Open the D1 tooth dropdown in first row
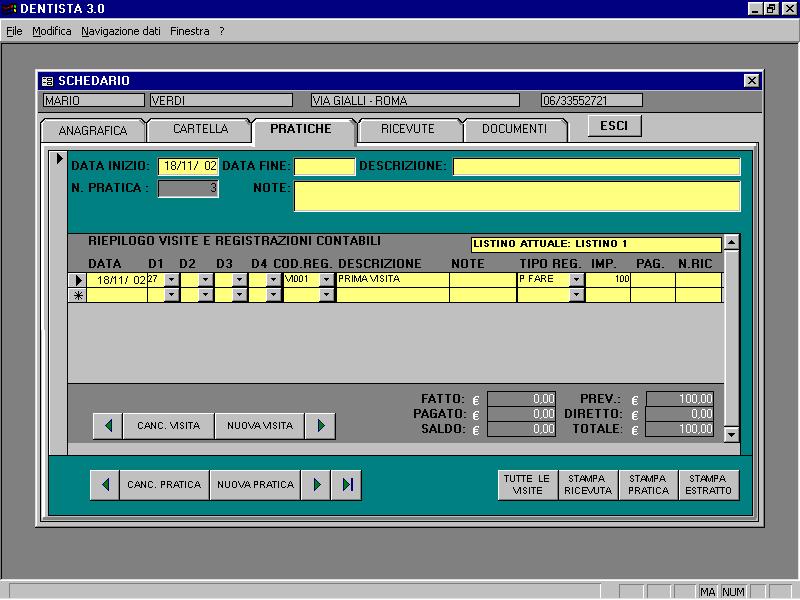The image size is (800, 600). (171, 280)
